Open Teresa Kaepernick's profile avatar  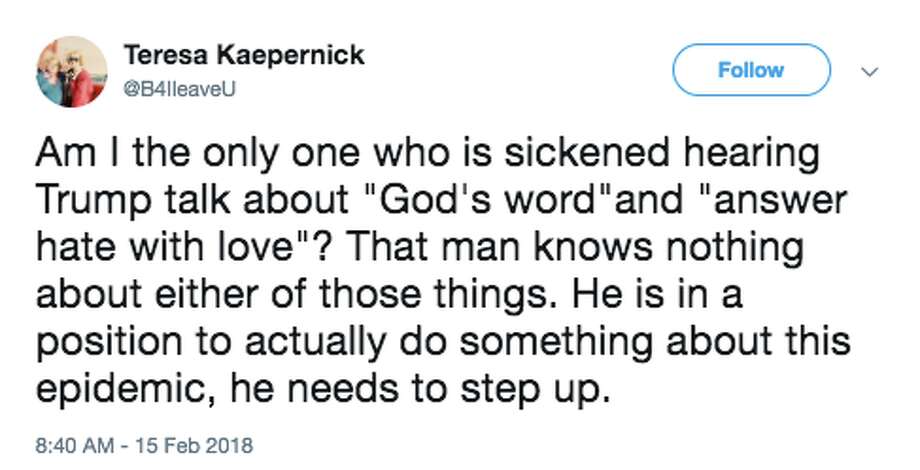point(72,72)
